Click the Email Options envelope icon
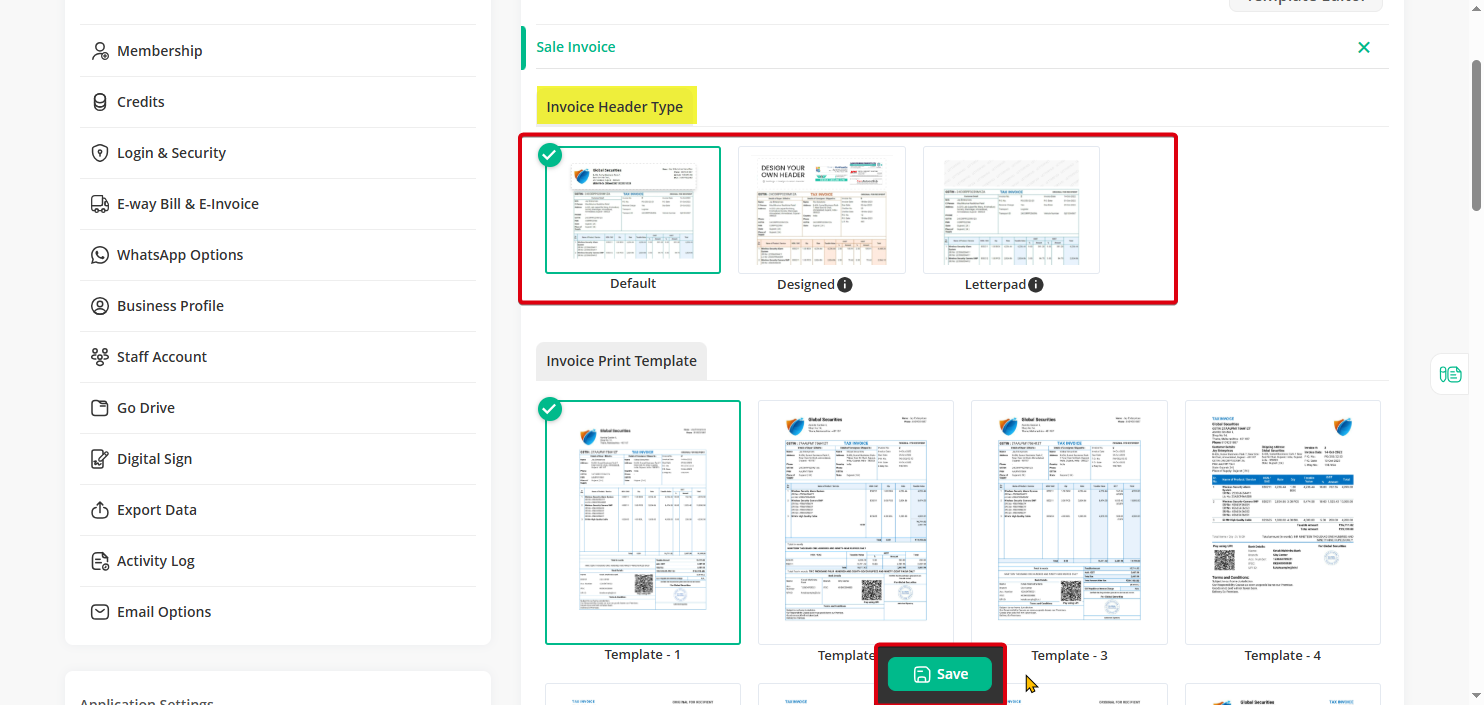1484x705 pixels. click(100, 612)
